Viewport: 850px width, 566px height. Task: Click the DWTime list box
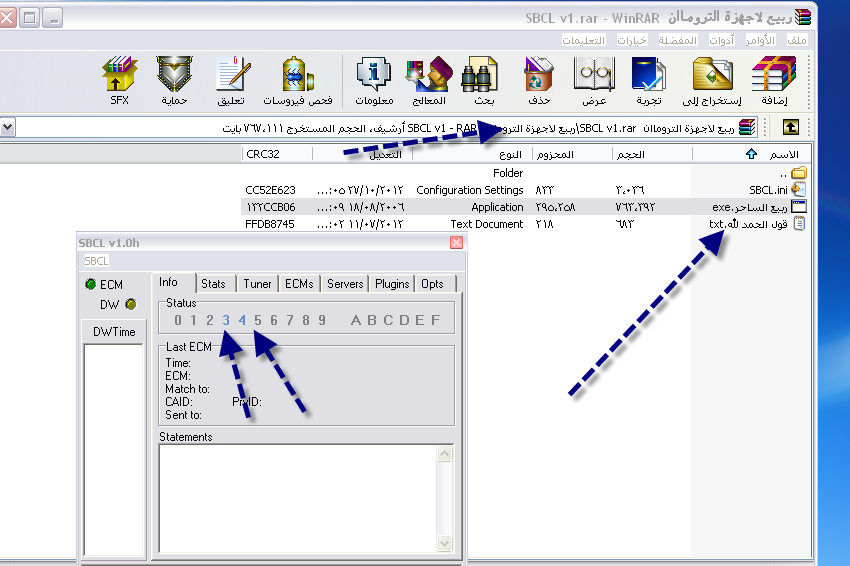pos(114,450)
